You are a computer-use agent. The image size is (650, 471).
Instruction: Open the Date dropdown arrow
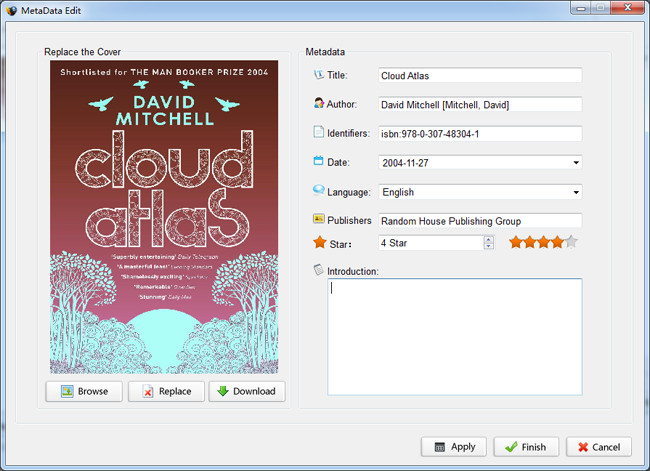[x=576, y=163]
